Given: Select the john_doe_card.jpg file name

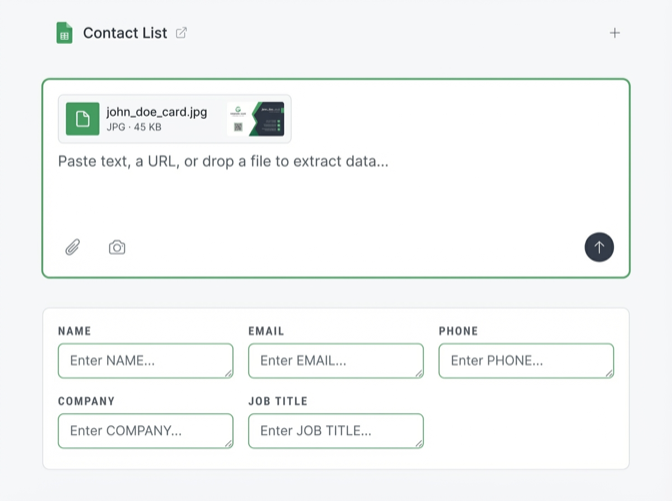Looking at the screenshot, I should (157, 112).
